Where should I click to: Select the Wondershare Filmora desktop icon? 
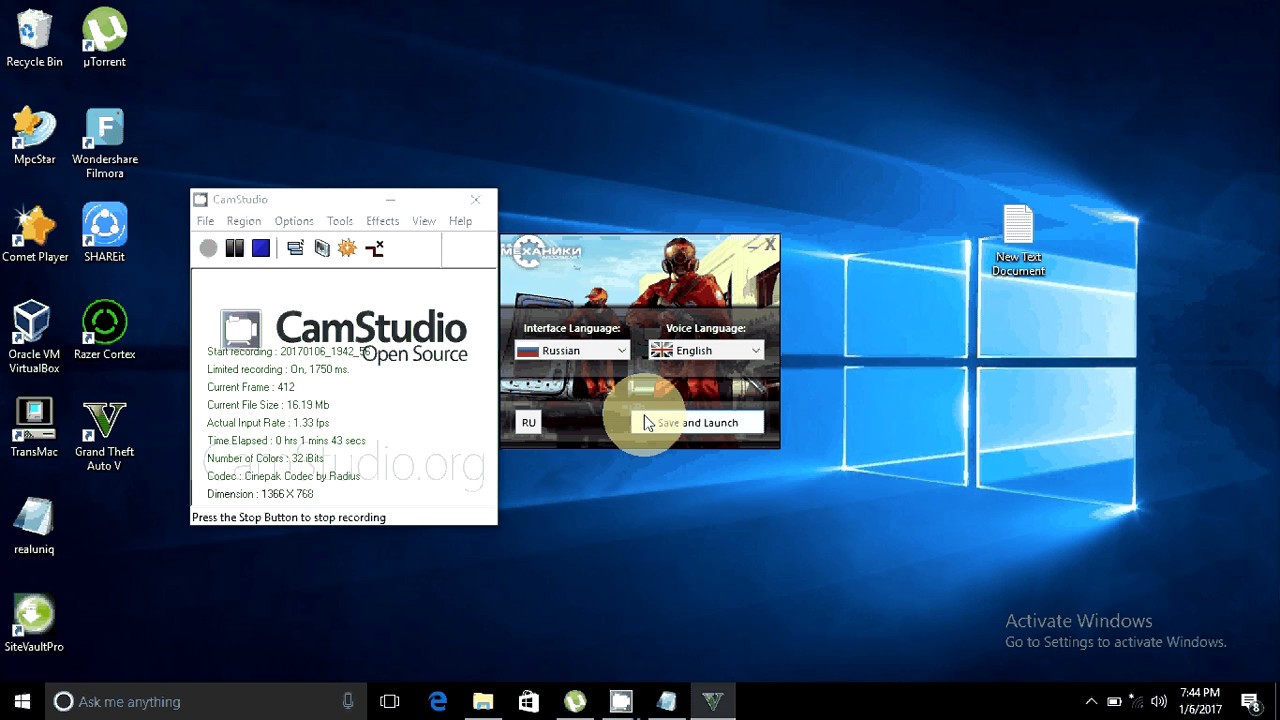click(x=104, y=143)
